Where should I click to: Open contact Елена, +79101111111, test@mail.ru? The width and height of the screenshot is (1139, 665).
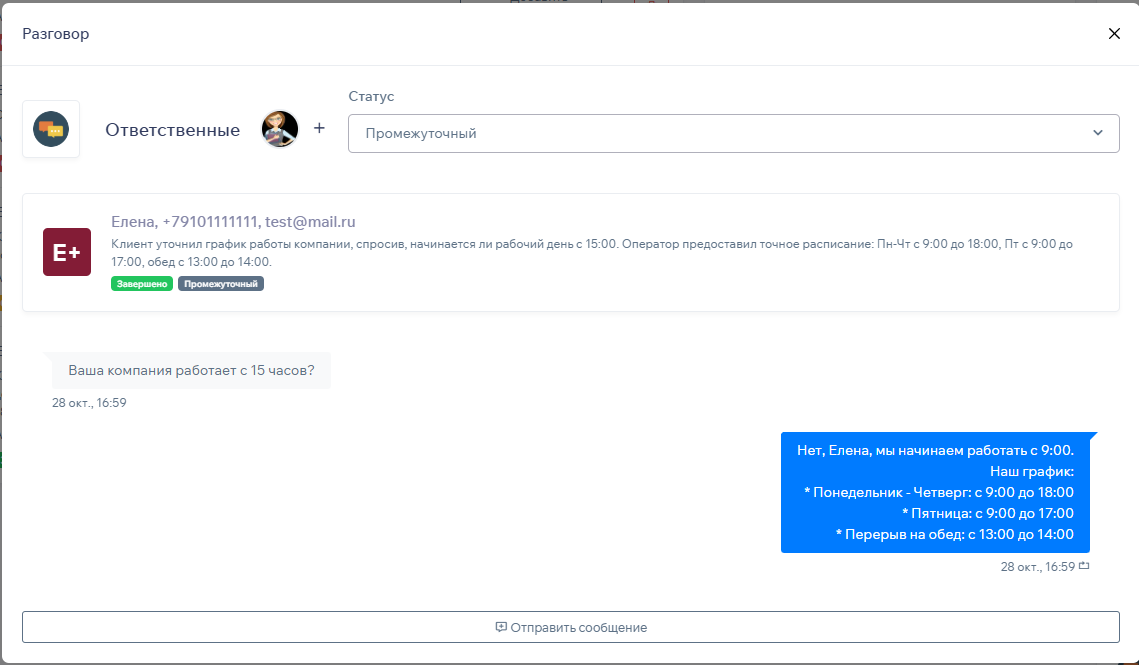pos(233,222)
